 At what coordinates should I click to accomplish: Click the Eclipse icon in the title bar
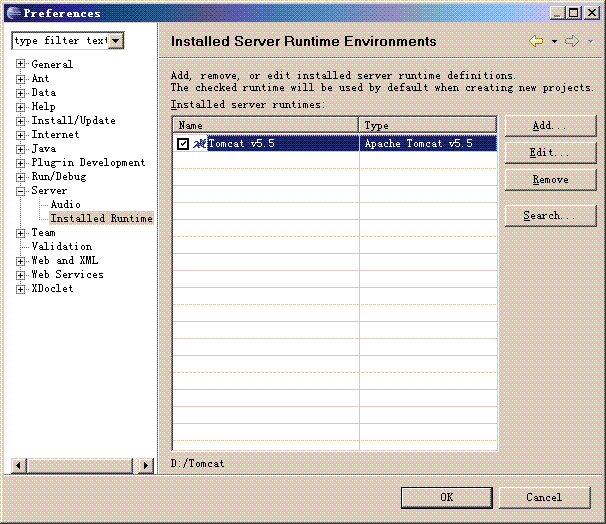(14, 13)
